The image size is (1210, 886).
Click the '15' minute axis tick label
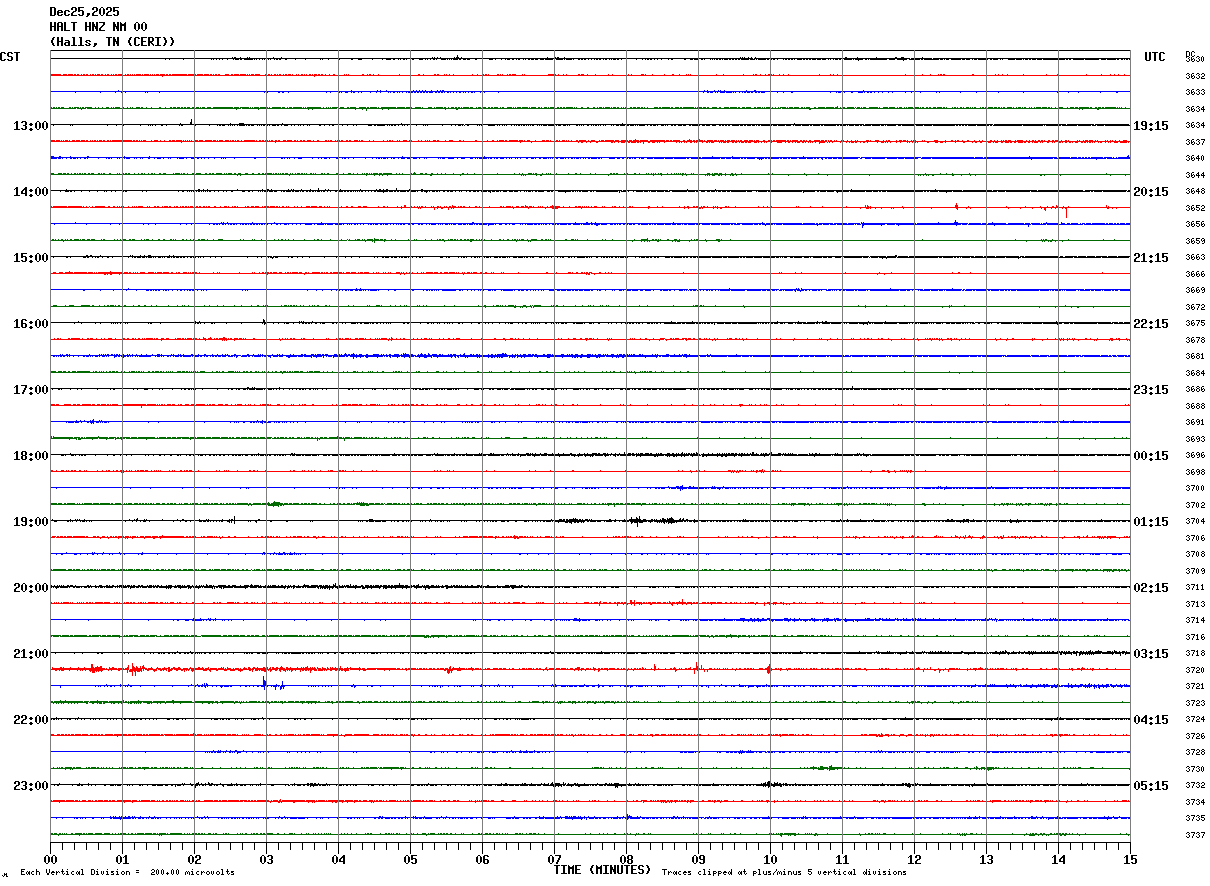click(x=1130, y=860)
